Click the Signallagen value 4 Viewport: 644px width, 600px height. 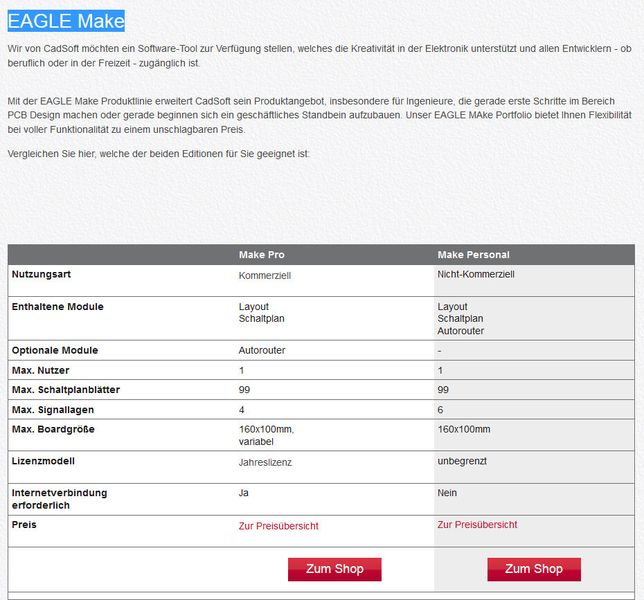pos(242,410)
